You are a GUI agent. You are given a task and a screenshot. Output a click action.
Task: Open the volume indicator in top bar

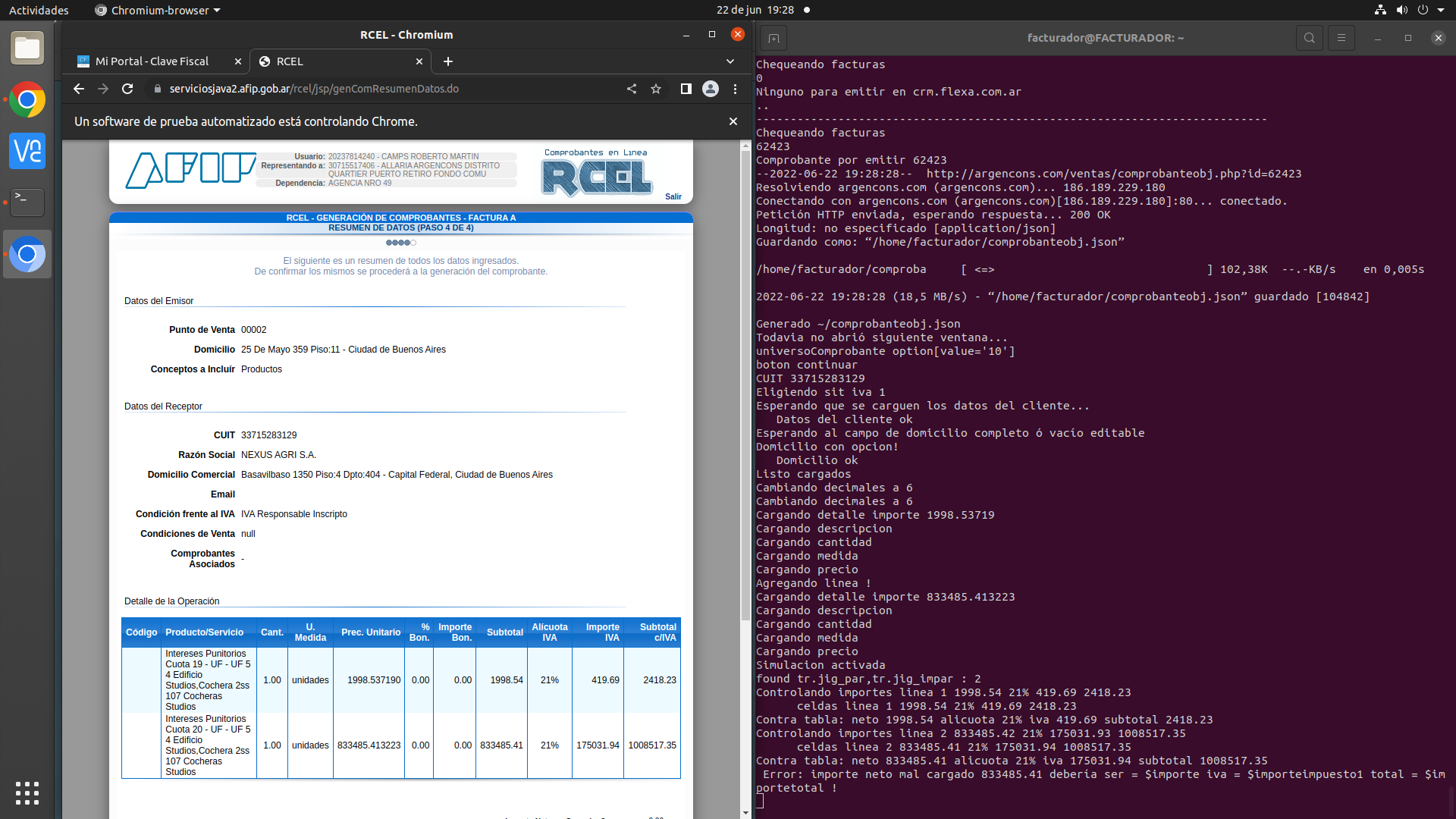point(1401,10)
